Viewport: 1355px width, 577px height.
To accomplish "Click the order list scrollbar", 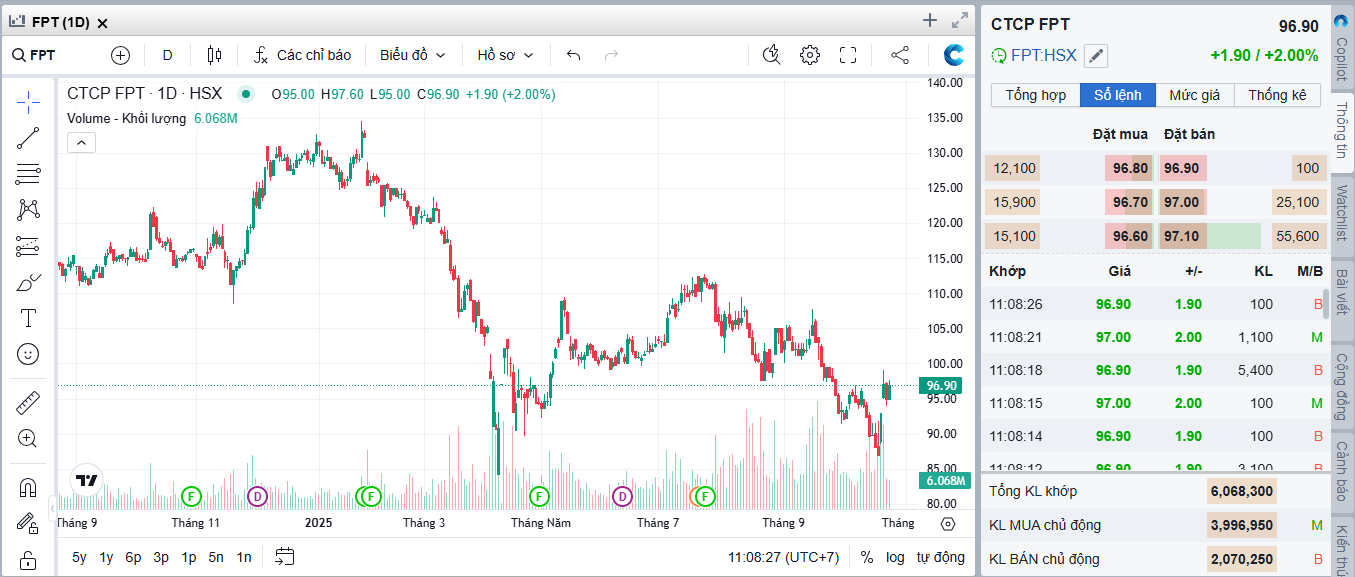I will [x=1326, y=302].
